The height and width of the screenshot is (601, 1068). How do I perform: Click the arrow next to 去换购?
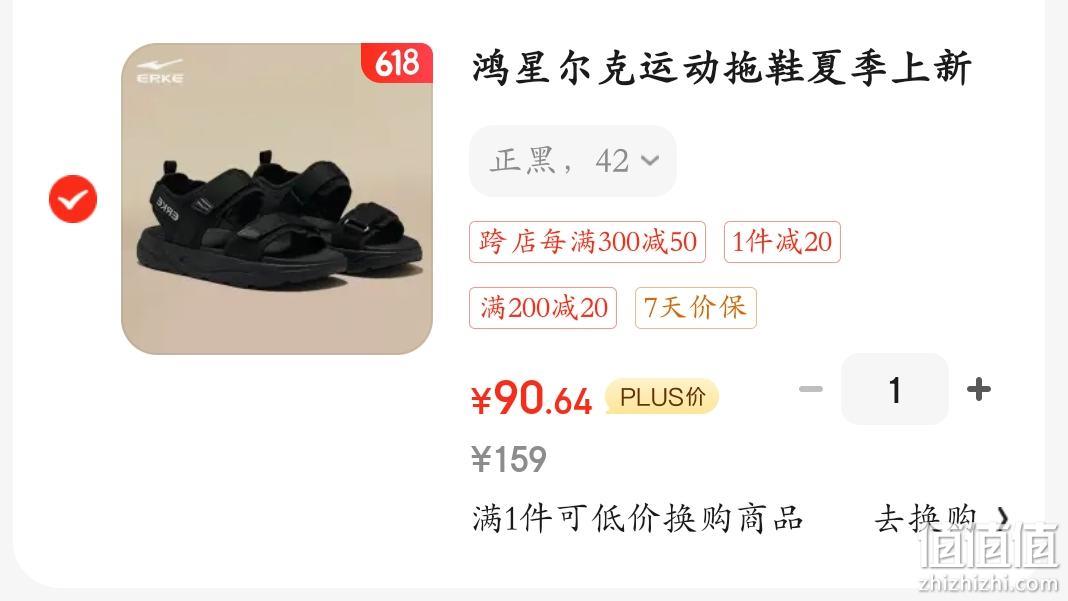coord(1002,519)
